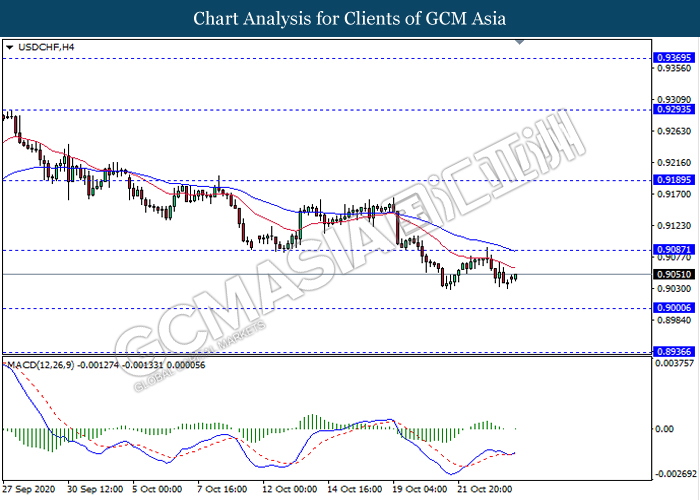The image size is (700, 500).
Task: Click the 0.91895 price level label
Action: pyautogui.click(x=674, y=180)
